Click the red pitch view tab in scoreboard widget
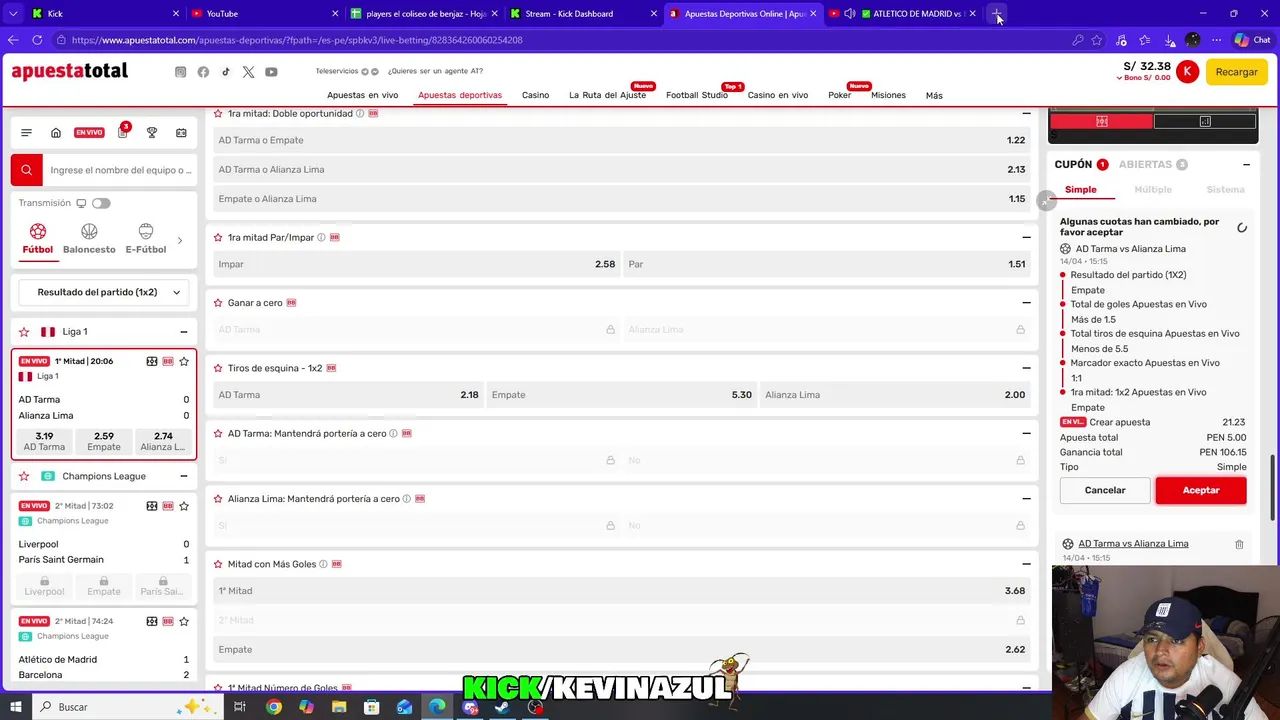 click(1101, 121)
